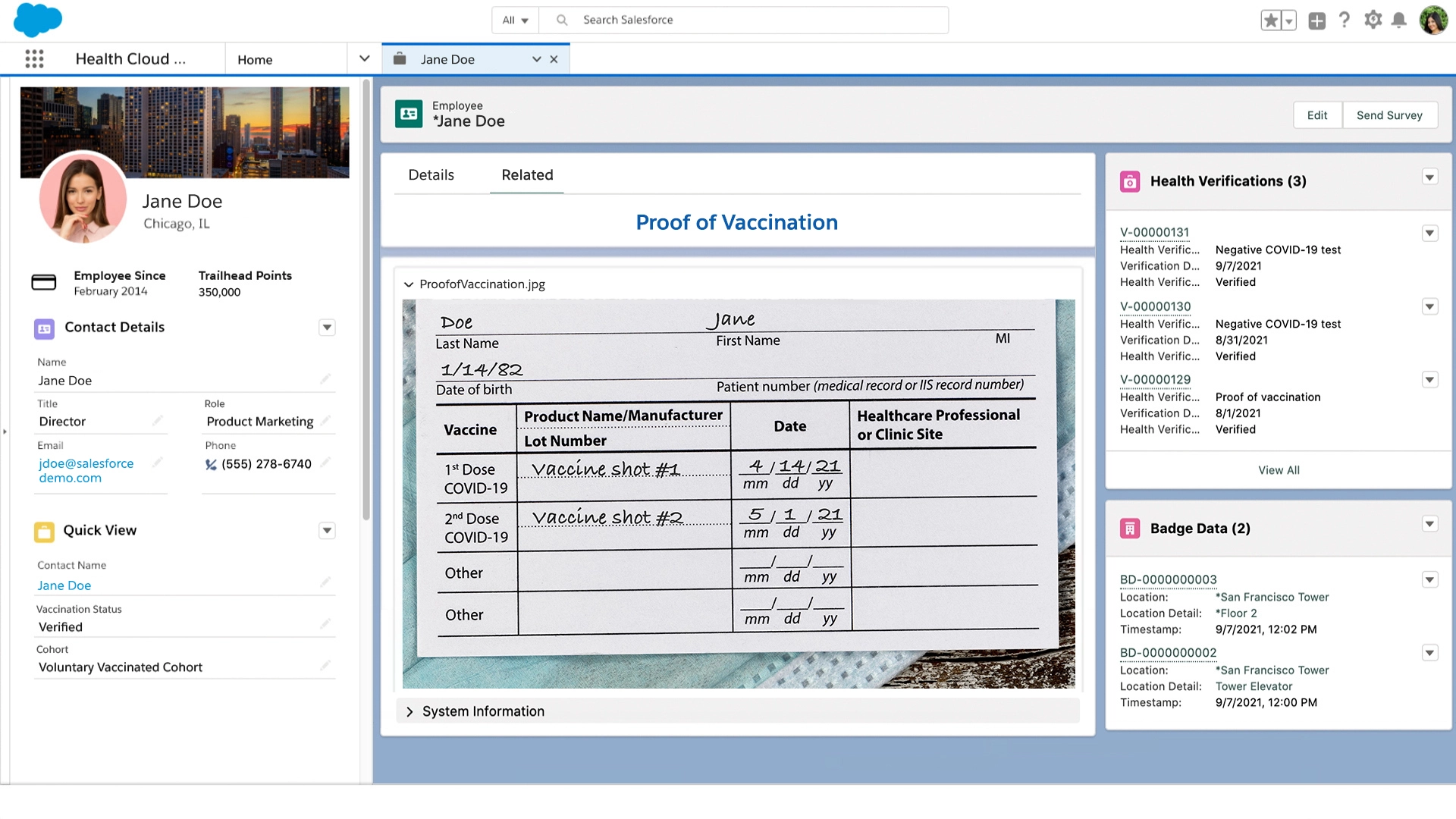Edit the Email field pencil icon
Screen dimensions: 1456x819
[158, 462]
